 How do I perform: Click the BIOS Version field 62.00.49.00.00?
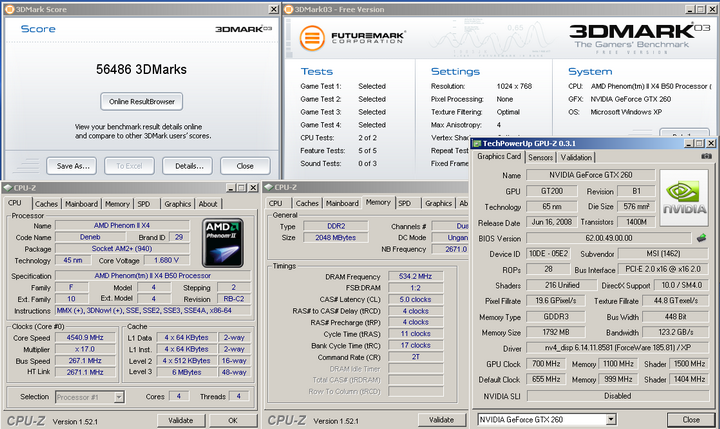(609, 238)
